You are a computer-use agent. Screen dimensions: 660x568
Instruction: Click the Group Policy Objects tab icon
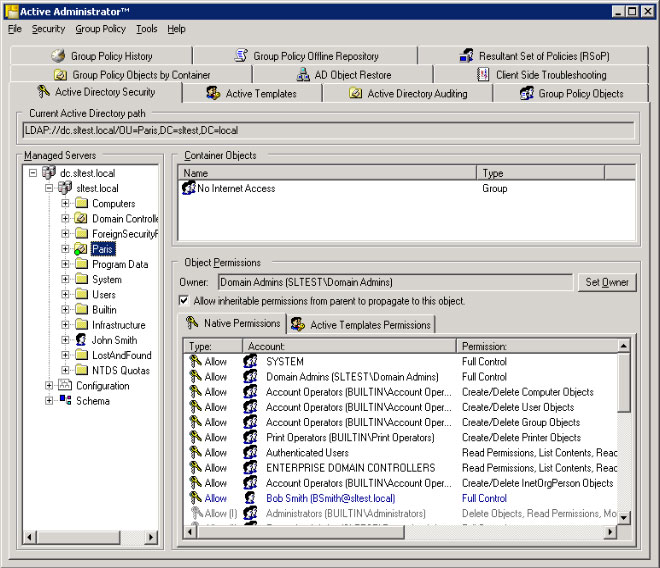tap(527, 93)
